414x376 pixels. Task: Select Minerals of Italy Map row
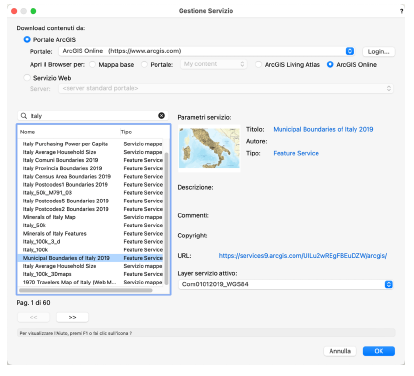coord(91,217)
